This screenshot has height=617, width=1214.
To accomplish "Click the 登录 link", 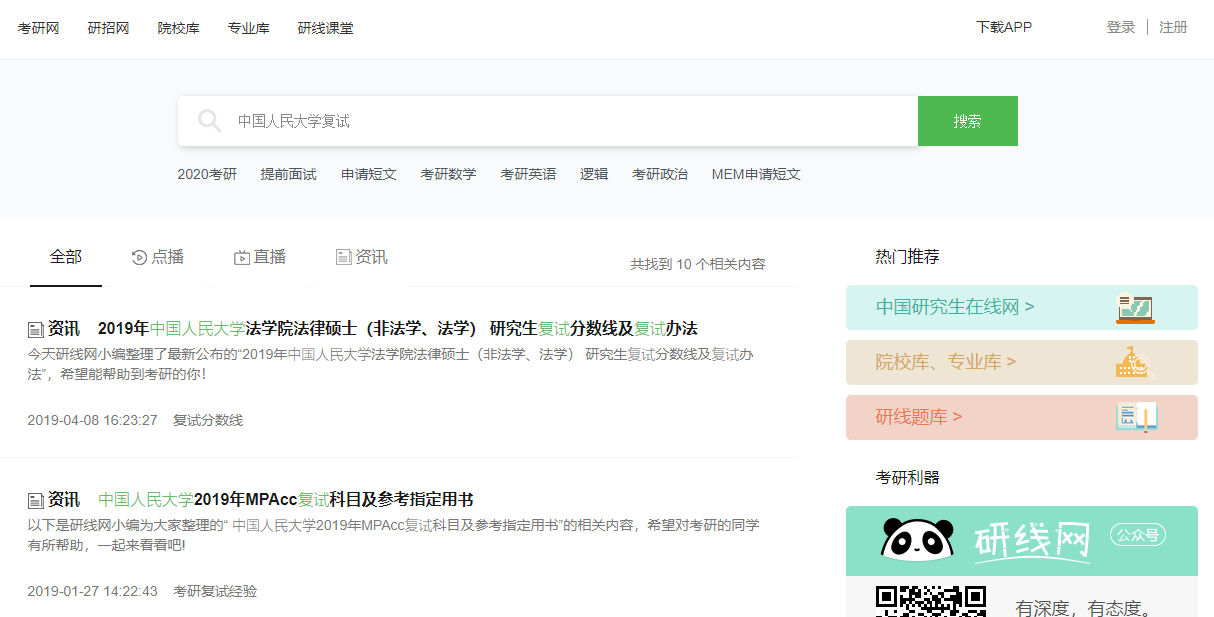I will pos(1120,28).
